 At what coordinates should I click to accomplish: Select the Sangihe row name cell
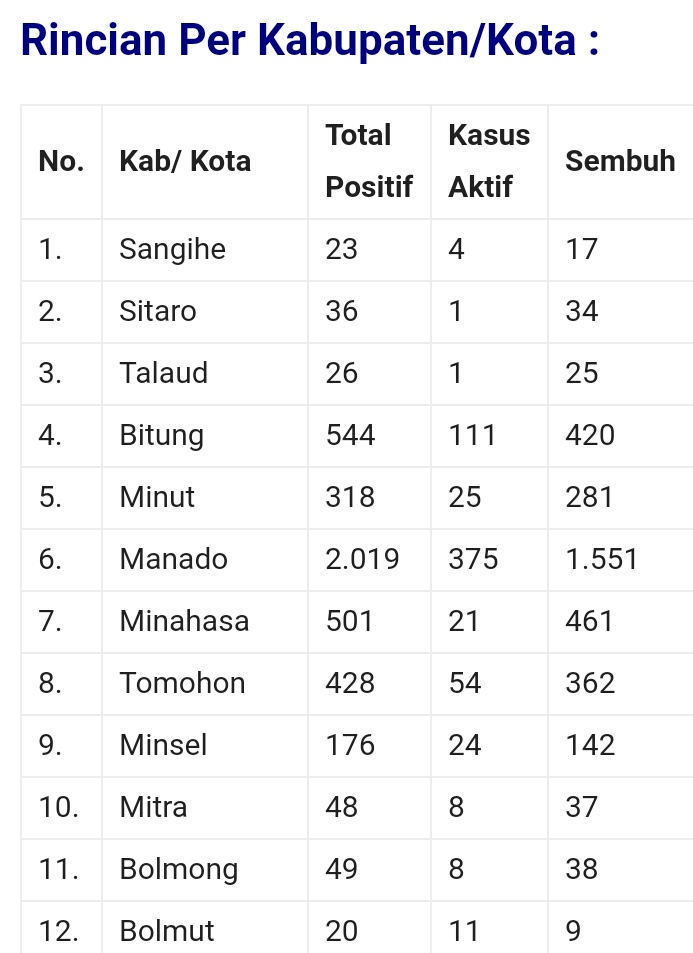(x=172, y=249)
